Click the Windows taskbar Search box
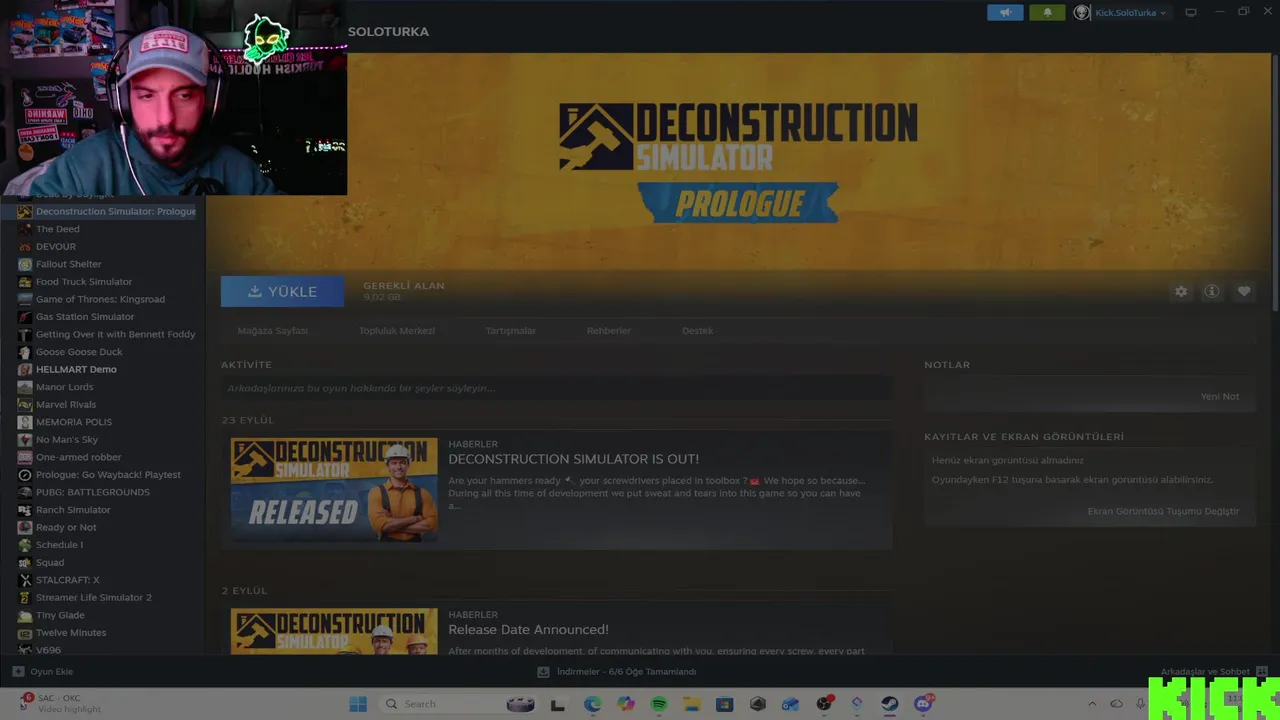 (460, 704)
